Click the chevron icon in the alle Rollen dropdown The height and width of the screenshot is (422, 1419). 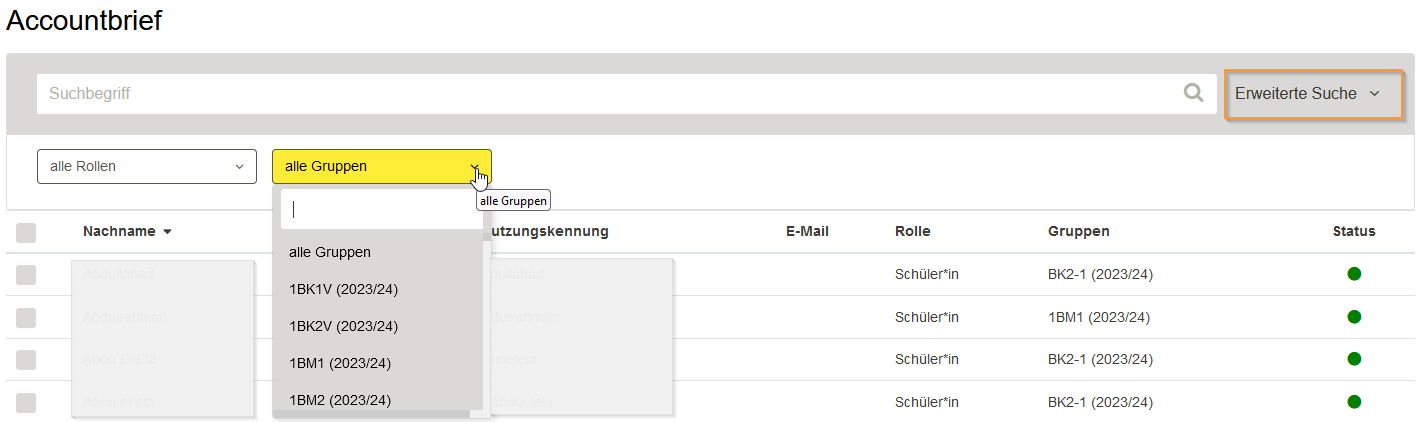coord(239,167)
